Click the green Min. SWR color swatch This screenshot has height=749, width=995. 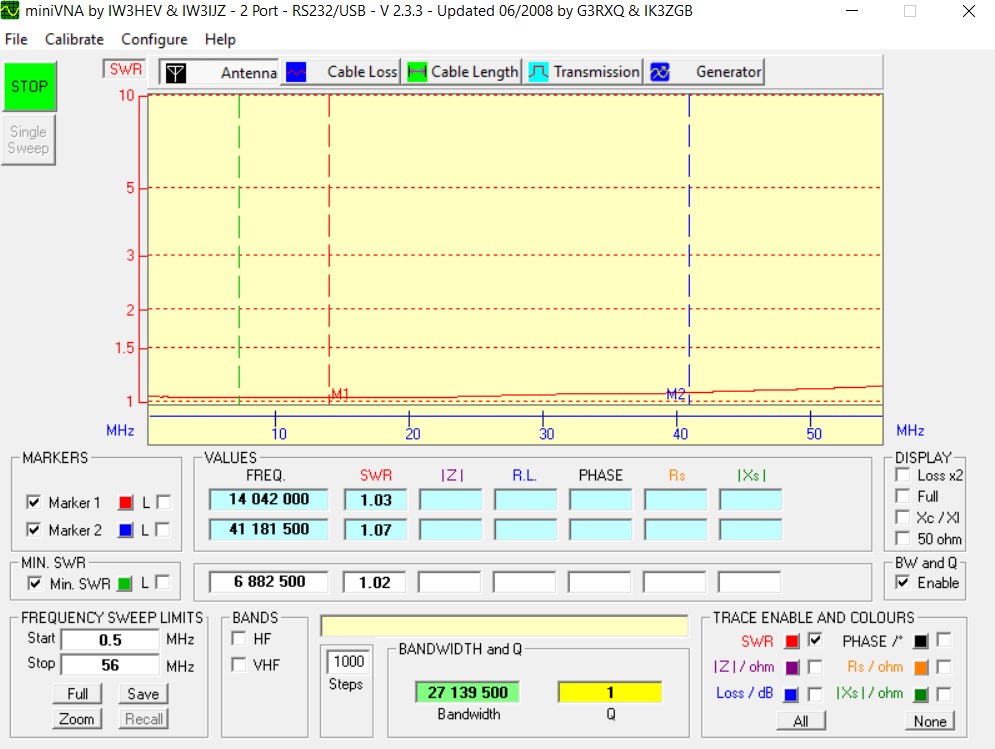pyautogui.click(x=126, y=582)
